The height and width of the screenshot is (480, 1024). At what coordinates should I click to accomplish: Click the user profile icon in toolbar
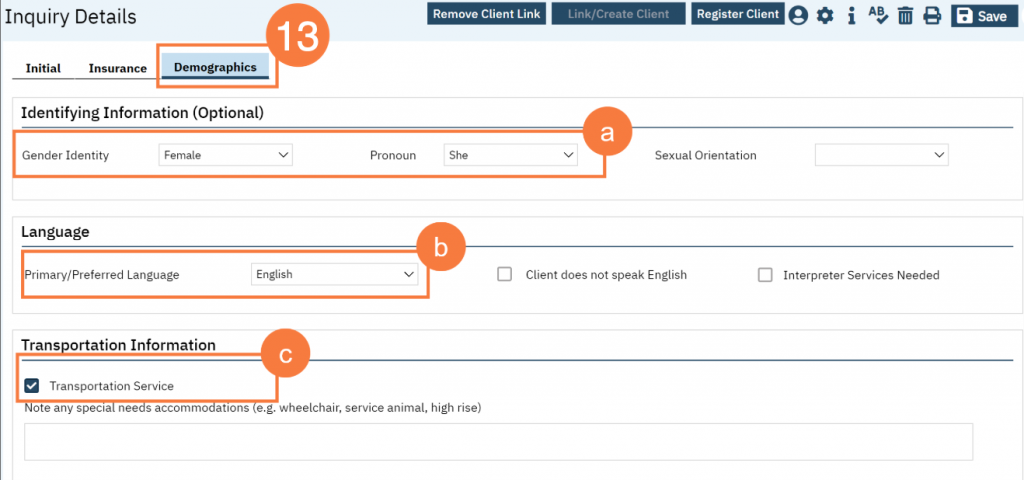(x=798, y=15)
